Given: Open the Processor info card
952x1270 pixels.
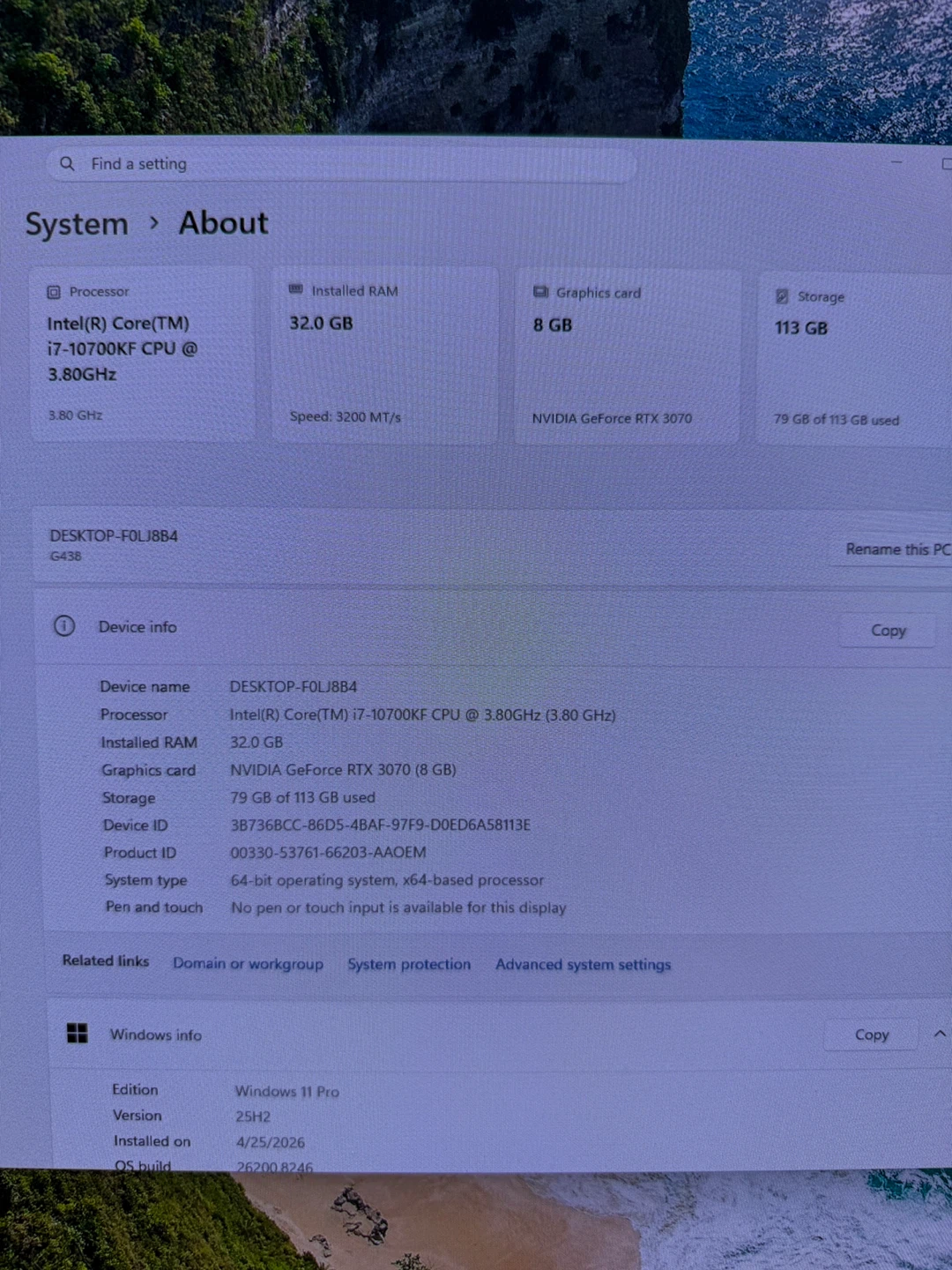Looking at the screenshot, I should [x=143, y=354].
